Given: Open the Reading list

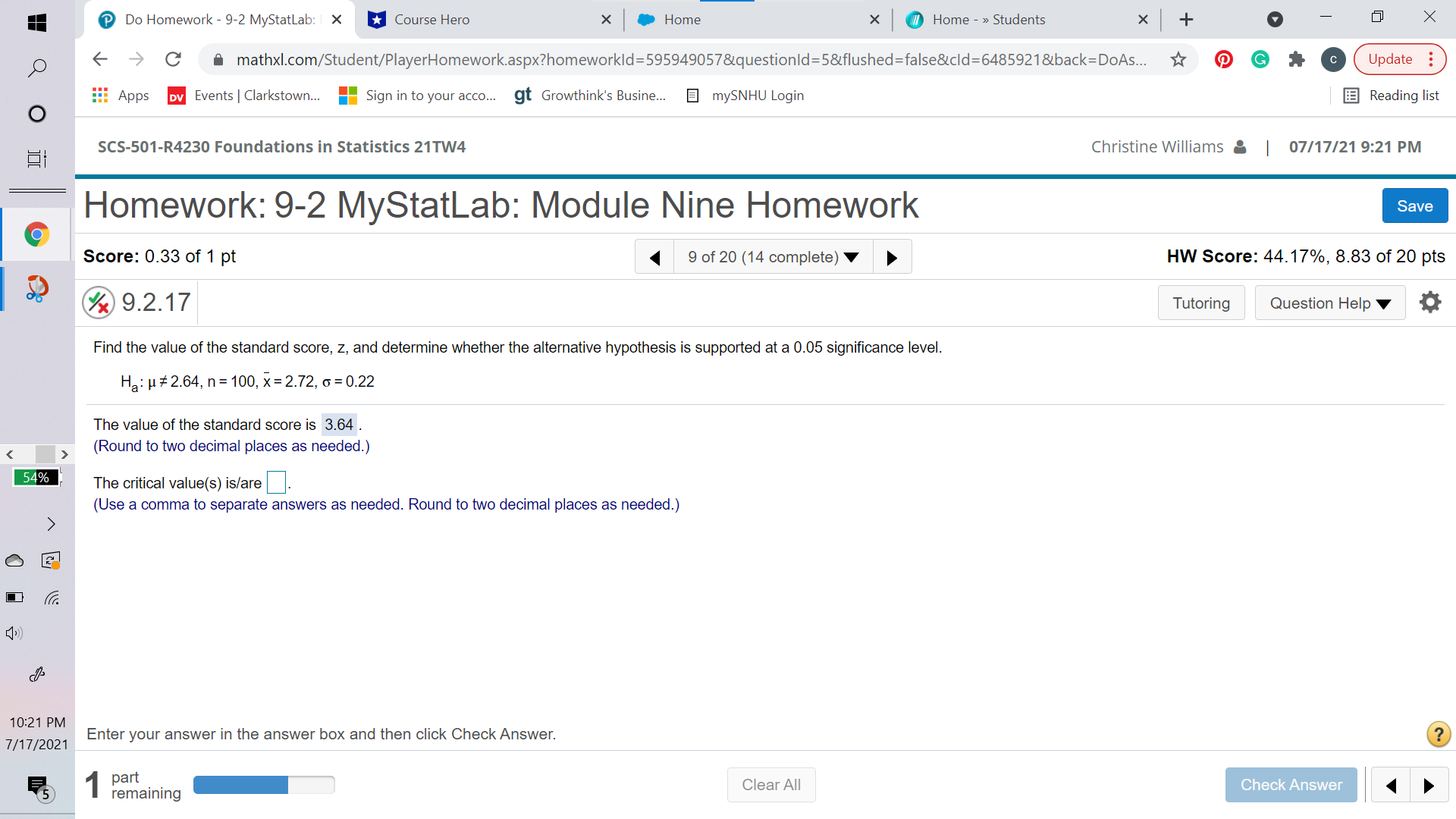Looking at the screenshot, I should pyautogui.click(x=1392, y=95).
